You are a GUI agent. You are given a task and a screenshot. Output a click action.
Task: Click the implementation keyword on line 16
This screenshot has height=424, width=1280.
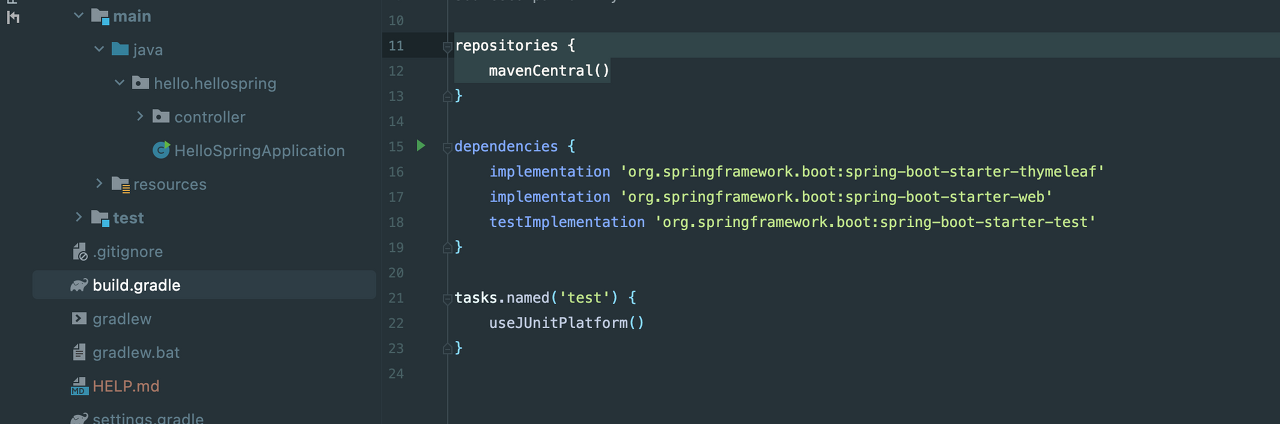(549, 172)
